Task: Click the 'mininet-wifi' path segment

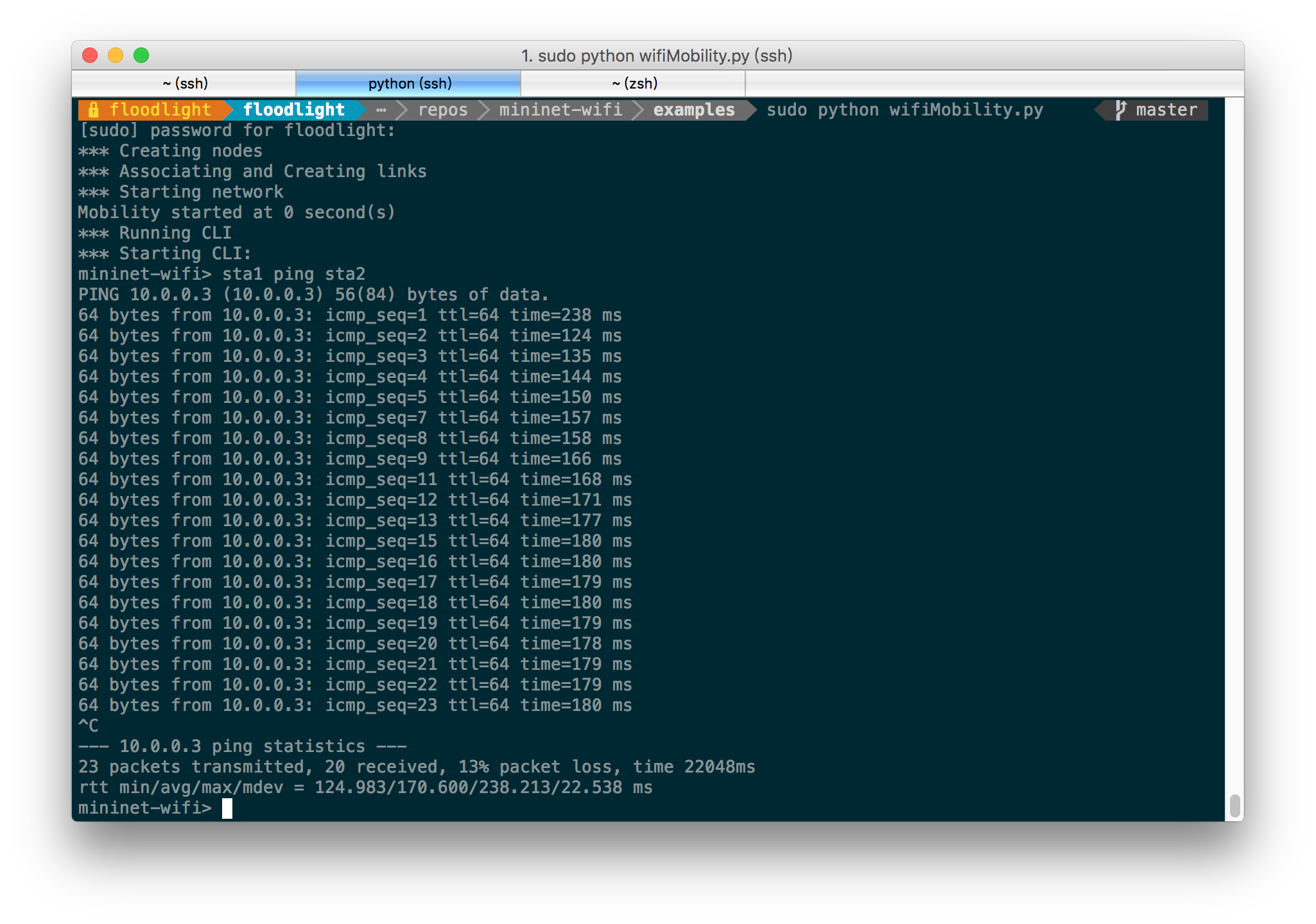Action: pyautogui.click(x=561, y=110)
